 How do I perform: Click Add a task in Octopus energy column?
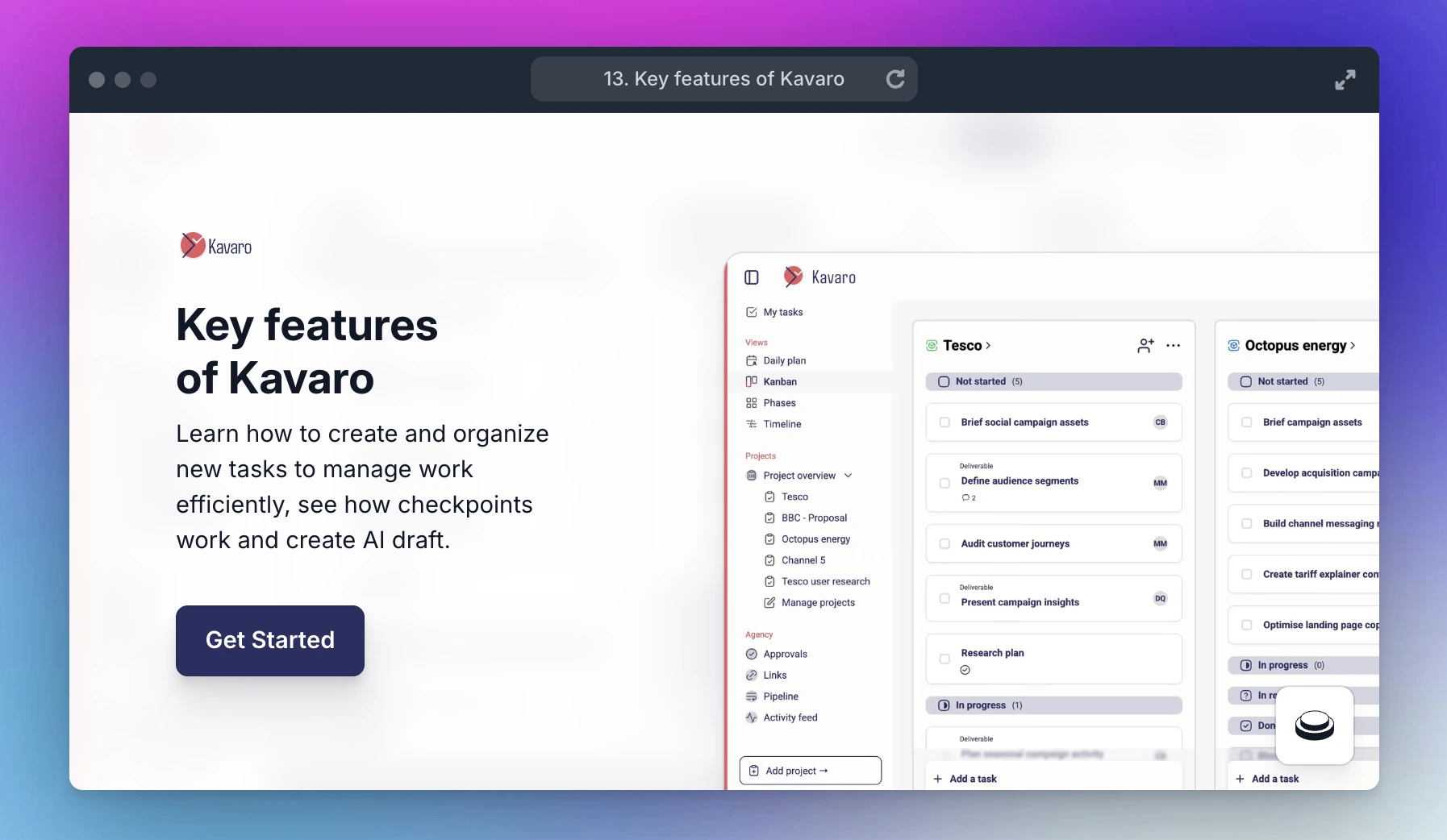click(1267, 779)
